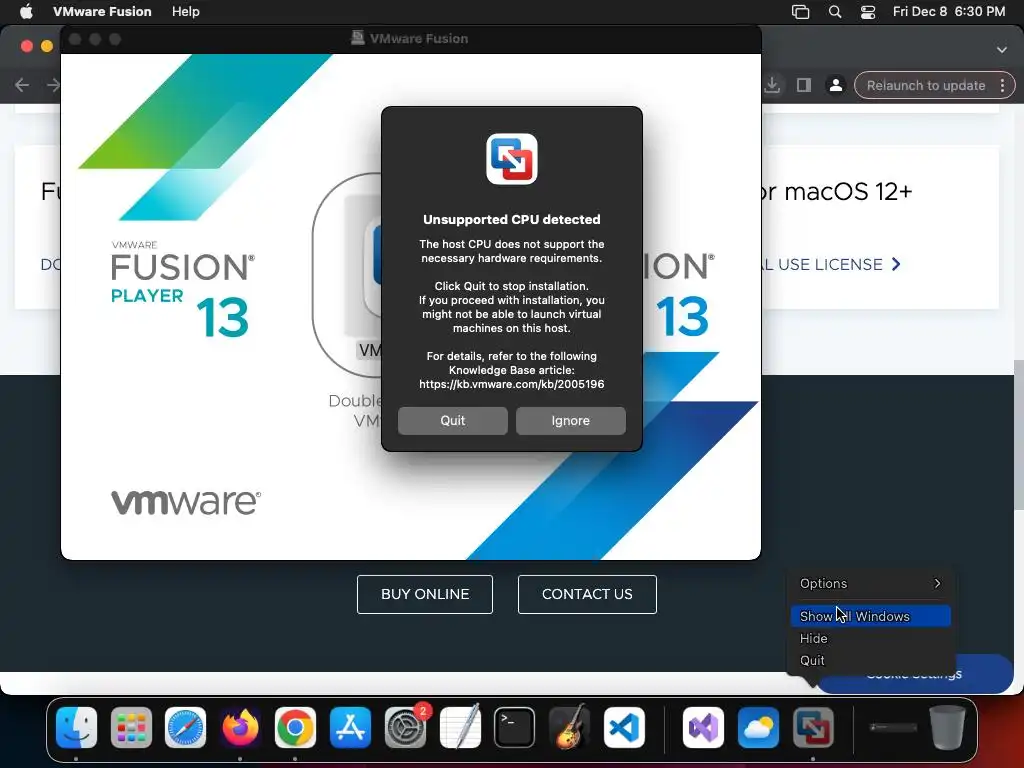Open GarageBand guitar icon in Dock
The height and width of the screenshot is (768, 1024).
569,727
